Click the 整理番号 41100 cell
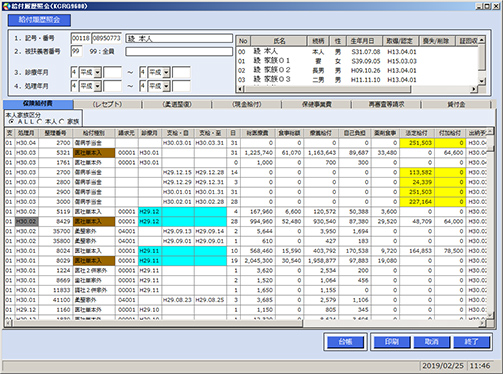Image resolution: width=503 pixels, height=374 pixels. click(55, 300)
